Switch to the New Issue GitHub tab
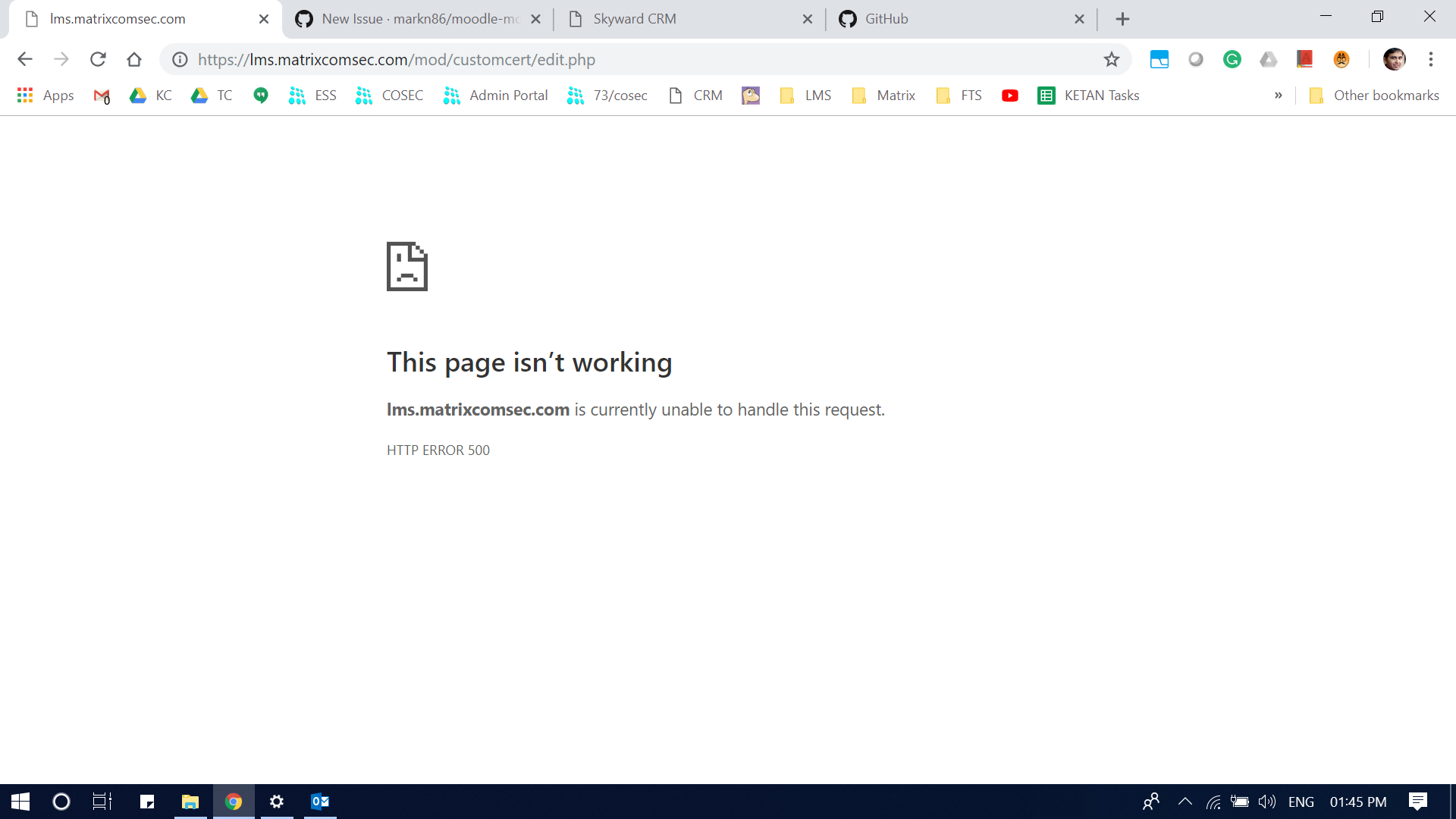This screenshot has width=1456, height=819. pyautogui.click(x=413, y=19)
